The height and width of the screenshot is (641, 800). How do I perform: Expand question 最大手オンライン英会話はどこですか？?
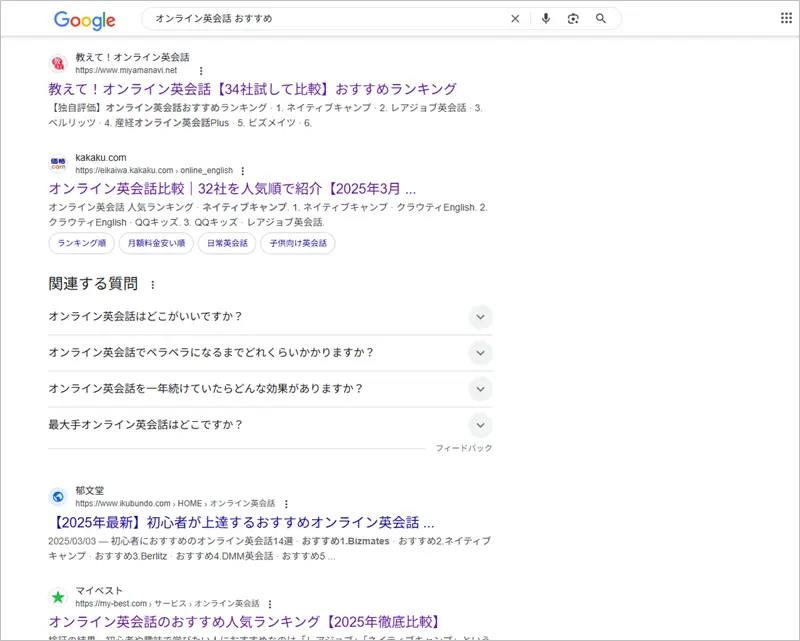[480, 425]
